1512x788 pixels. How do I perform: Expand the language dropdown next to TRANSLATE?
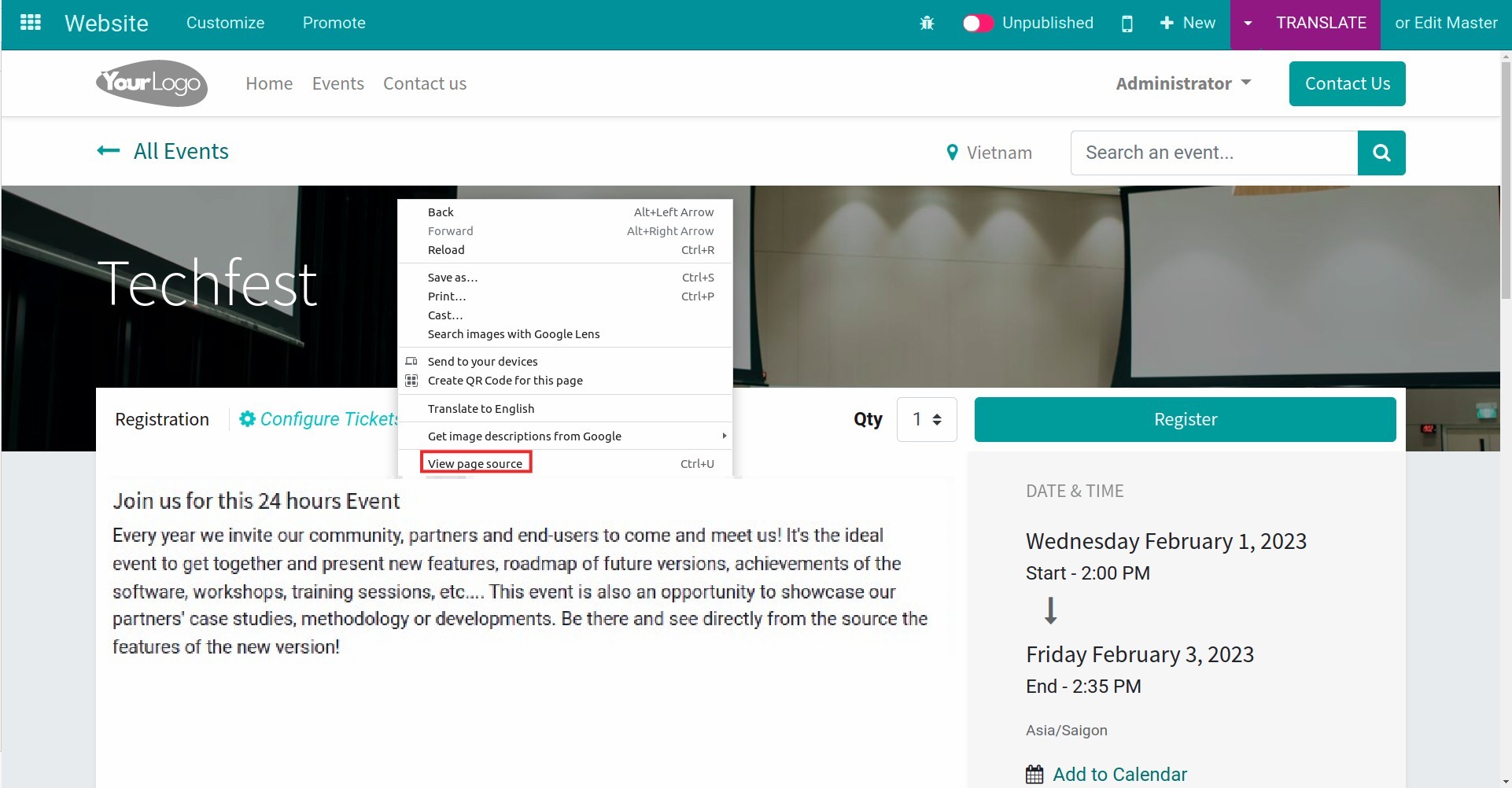click(1247, 23)
